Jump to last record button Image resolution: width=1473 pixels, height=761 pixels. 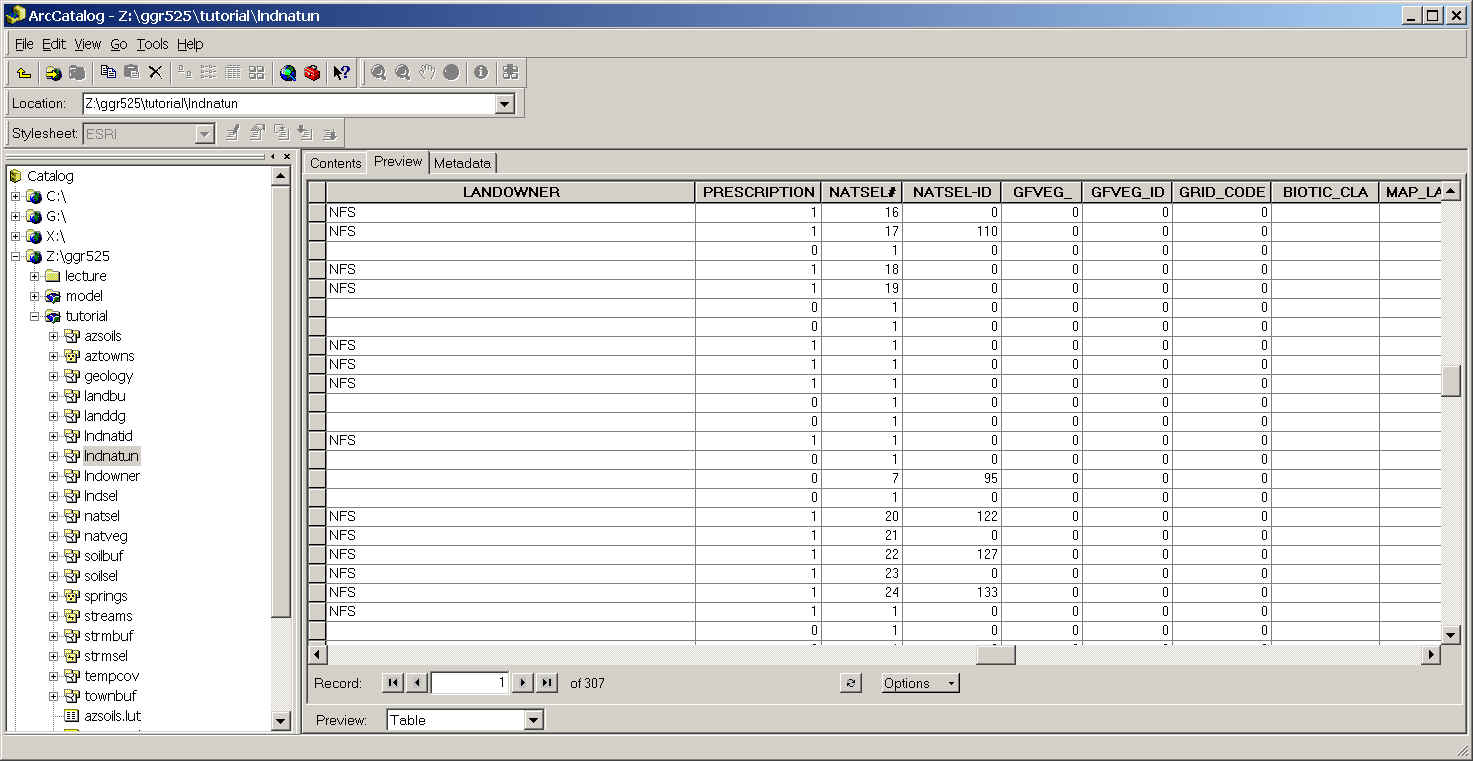coord(547,683)
